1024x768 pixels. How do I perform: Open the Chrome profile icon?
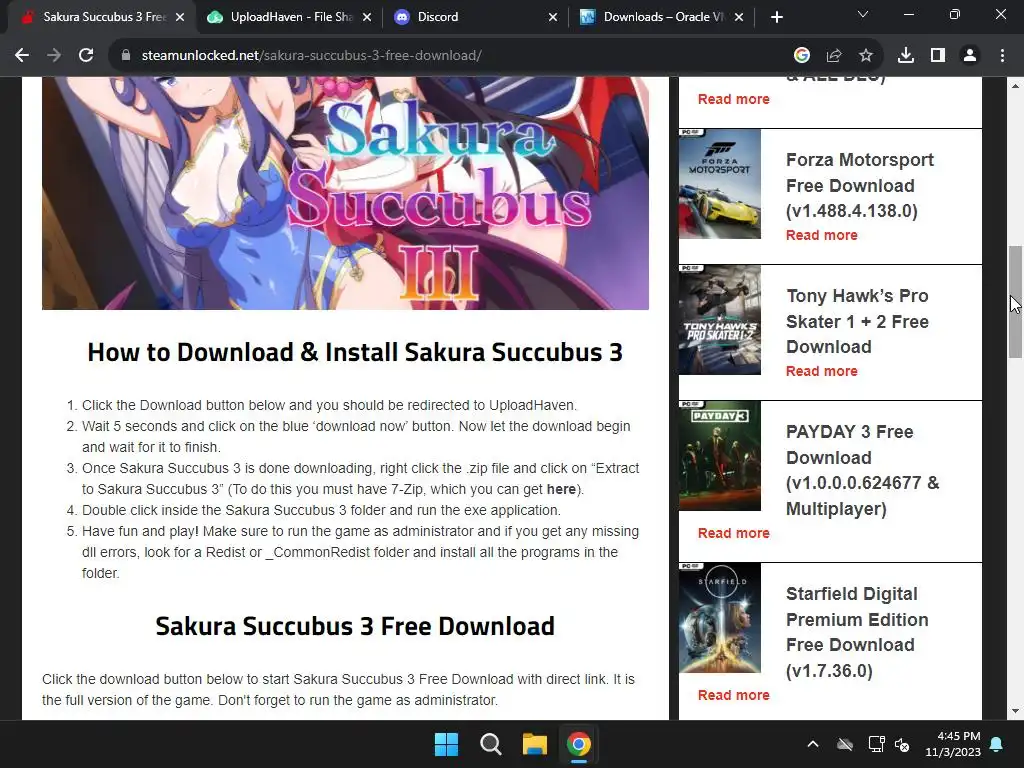[970, 56]
